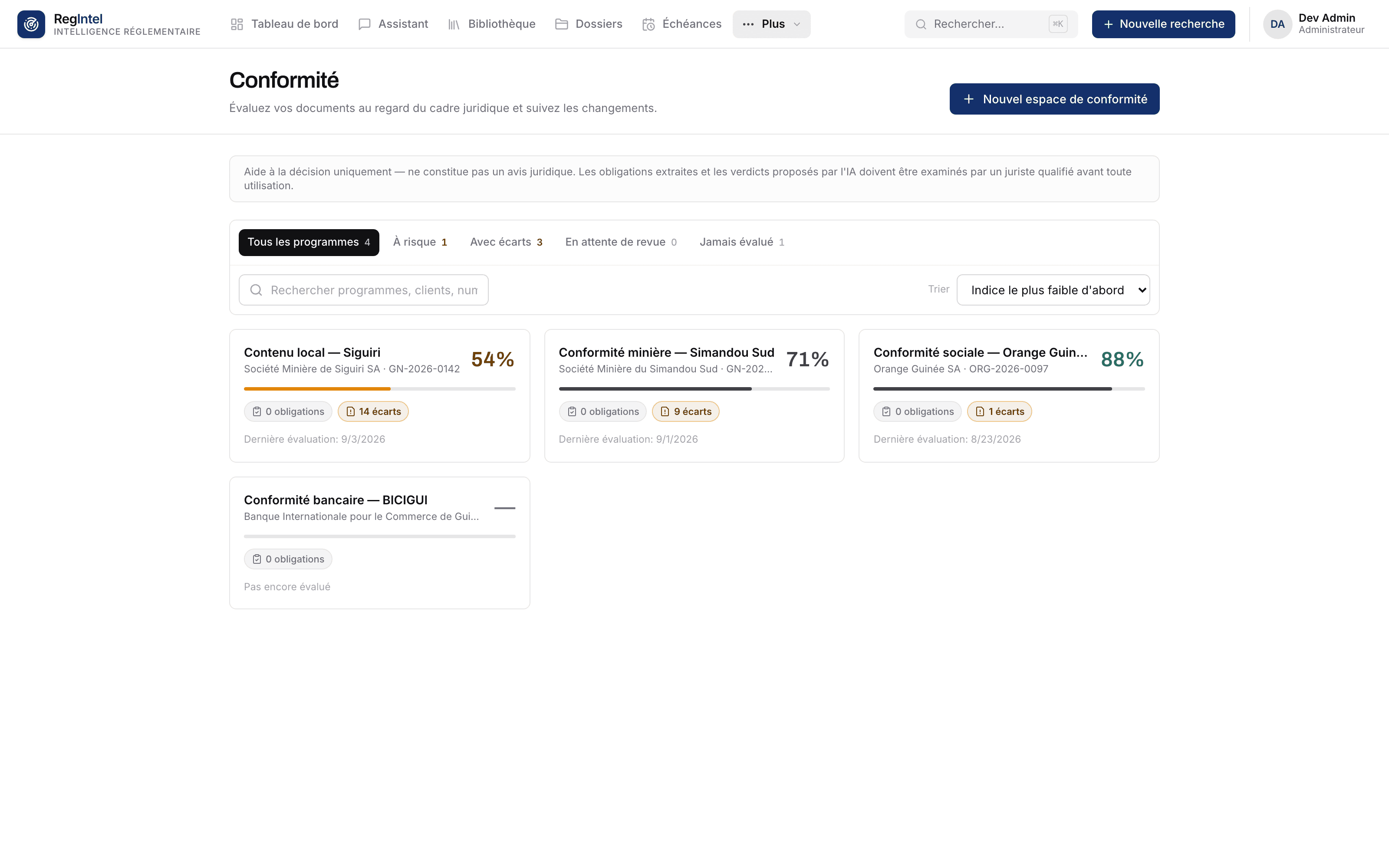Click the clipboard icon in BICIGUI obligations badge
Screen dimensions: 1389x868
[257, 559]
